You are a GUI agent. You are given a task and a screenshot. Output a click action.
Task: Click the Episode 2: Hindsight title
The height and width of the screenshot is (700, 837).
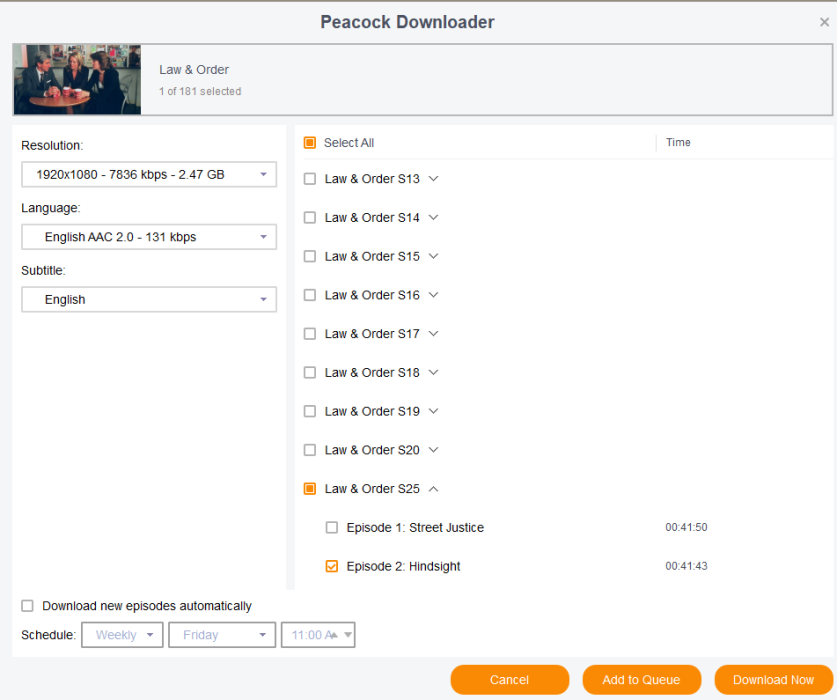click(x=404, y=566)
